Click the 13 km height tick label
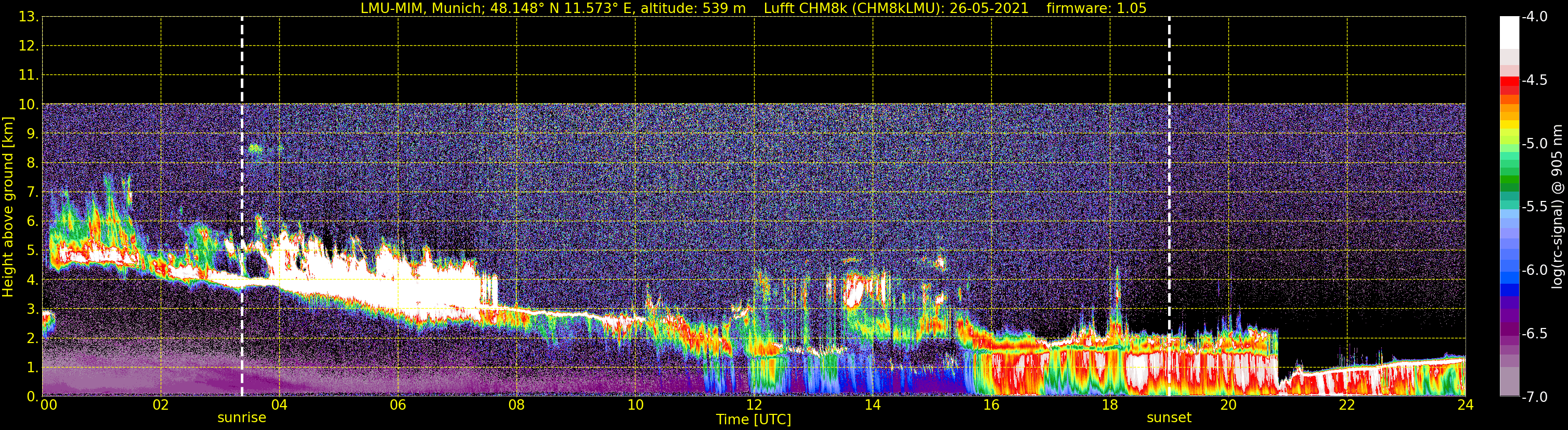This screenshot has height=430, width=1568. click(x=28, y=17)
